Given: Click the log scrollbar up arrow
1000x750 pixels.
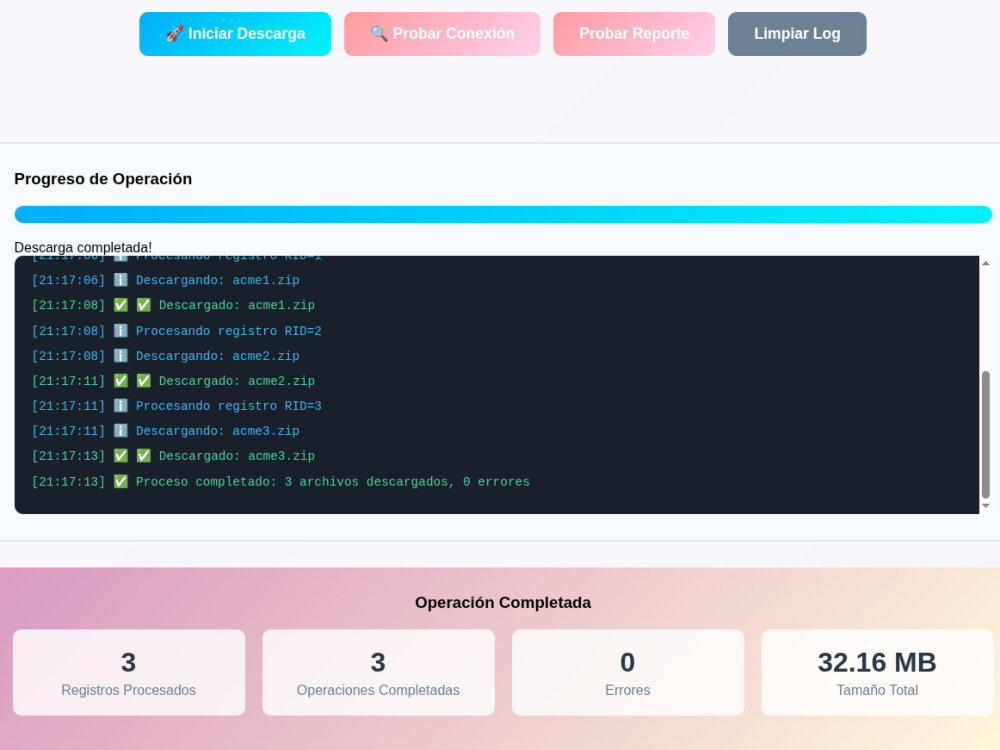Looking at the screenshot, I should [x=985, y=263].
